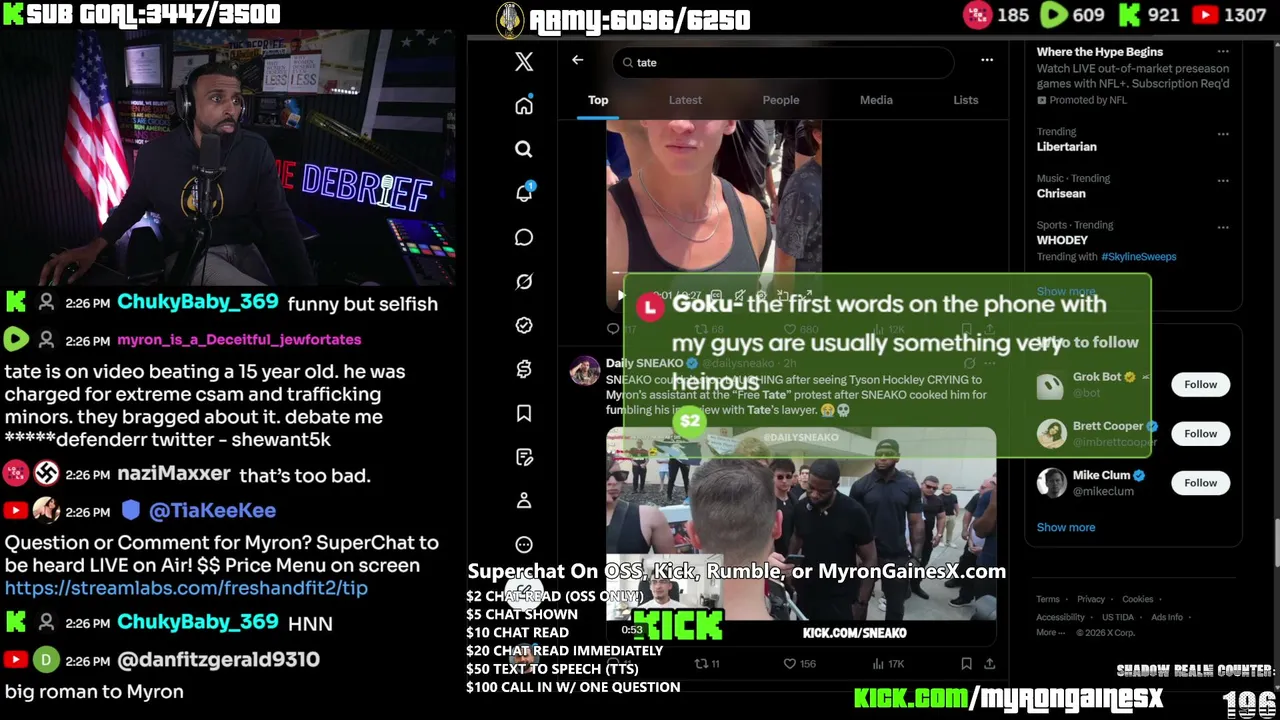1280x720 pixels.
Task: Open Messages chat icon in sidebar
Action: 524,237
